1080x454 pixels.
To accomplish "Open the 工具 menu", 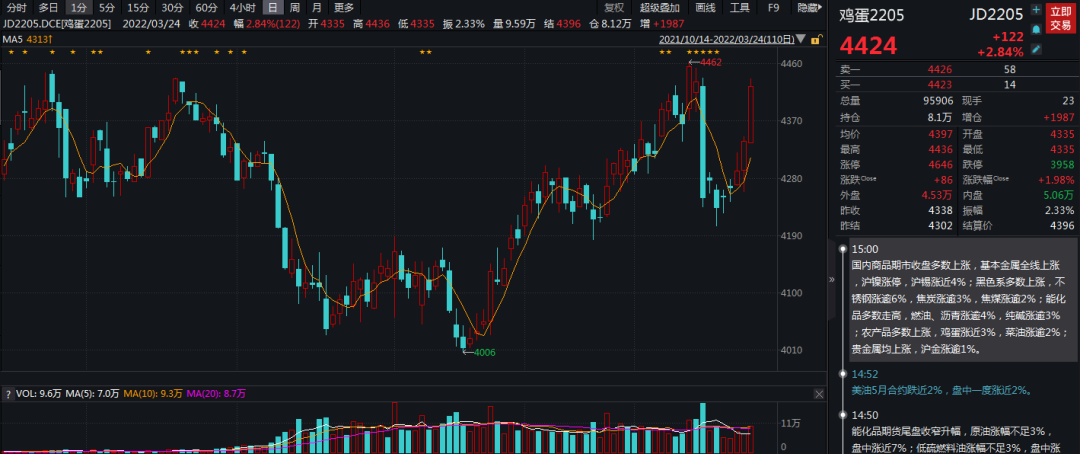I will 739,7.
